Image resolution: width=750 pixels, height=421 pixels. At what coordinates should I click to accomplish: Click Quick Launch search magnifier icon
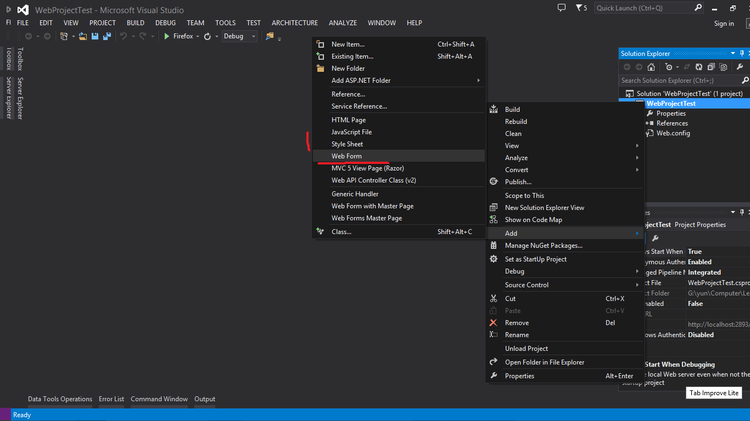coord(698,8)
